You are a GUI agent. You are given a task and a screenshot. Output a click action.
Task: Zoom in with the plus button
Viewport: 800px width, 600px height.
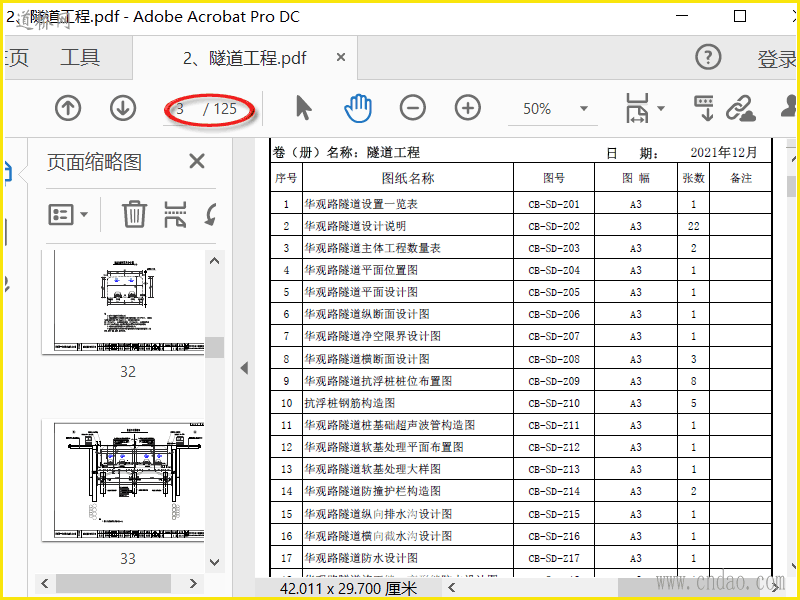point(467,108)
